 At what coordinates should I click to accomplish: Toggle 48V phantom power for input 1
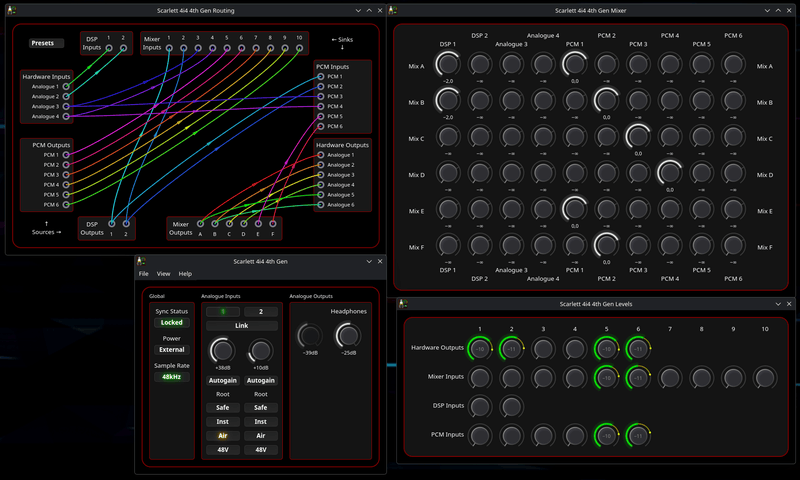point(222,450)
